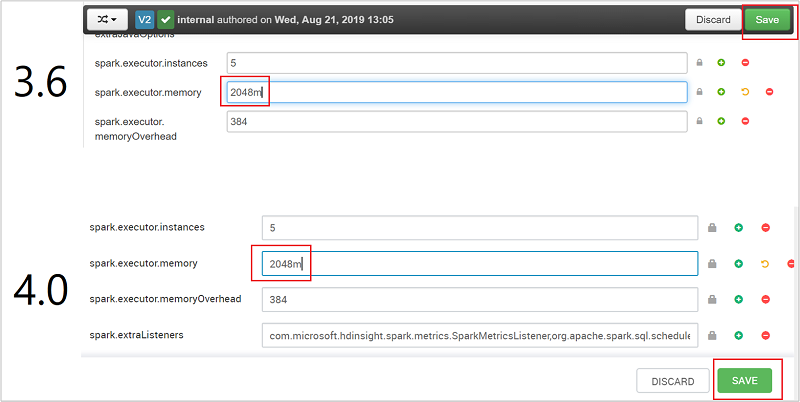Click the spark.executor.instances field in 4.0 view
Image resolution: width=800 pixels, height=402 pixels.
(480, 228)
